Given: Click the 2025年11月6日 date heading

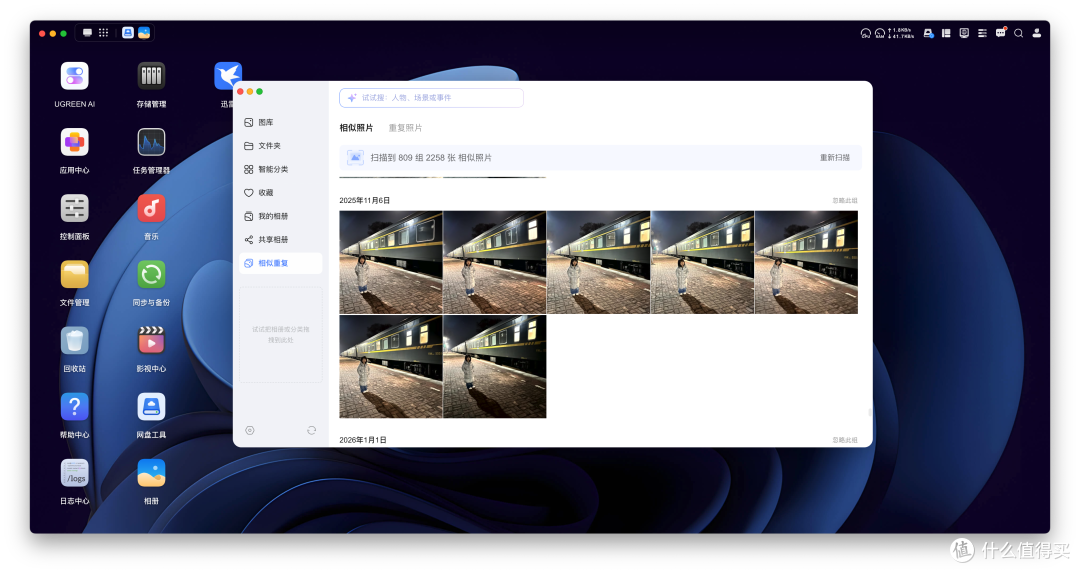Looking at the screenshot, I should pos(364,200).
